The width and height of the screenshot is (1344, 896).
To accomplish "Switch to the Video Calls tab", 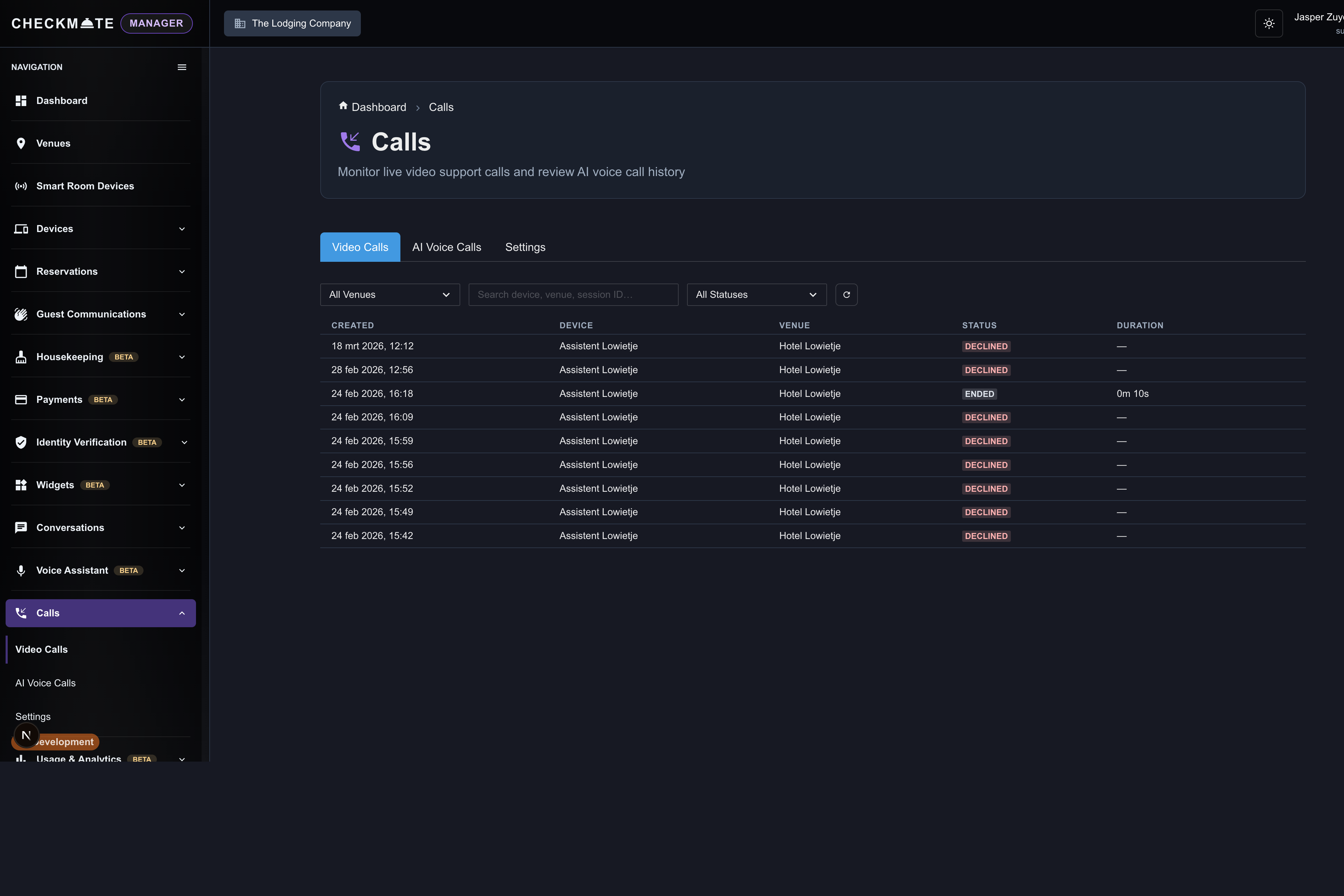I will [360, 247].
